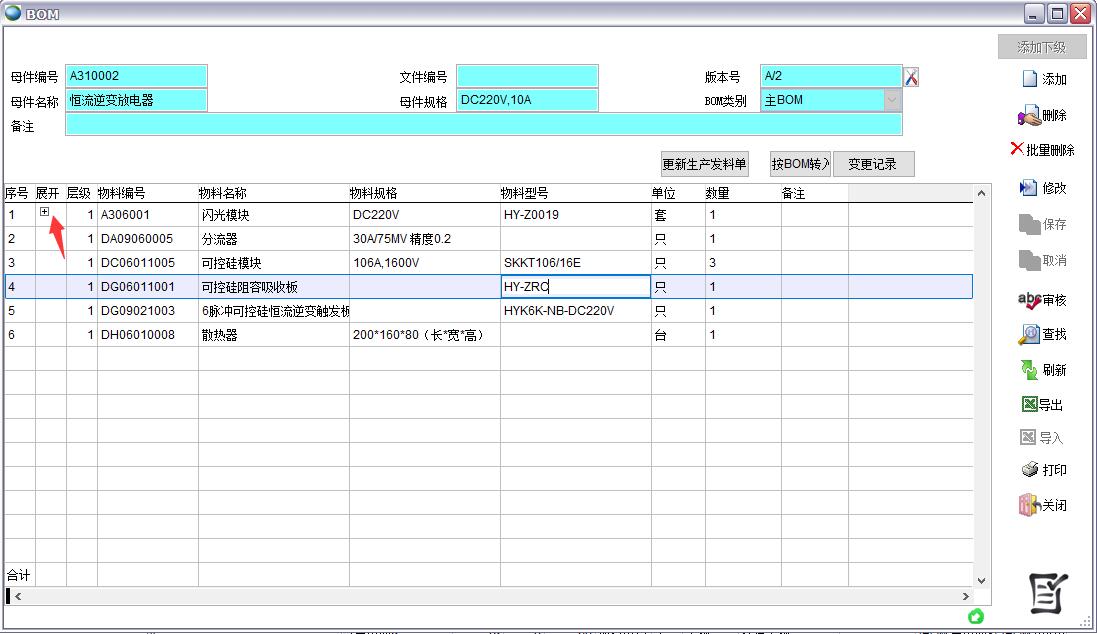This screenshot has width=1097, height=634.
Task: Click the 文件编号 input field
Action: point(527,77)
